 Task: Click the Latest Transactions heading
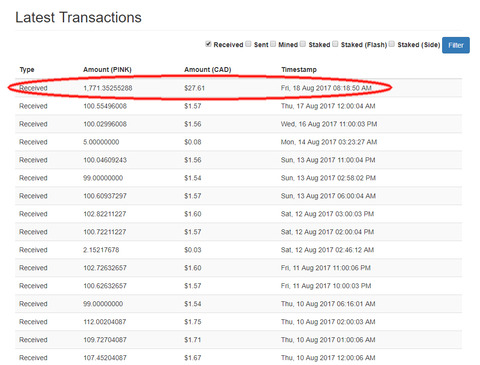(x=78, y=17)
